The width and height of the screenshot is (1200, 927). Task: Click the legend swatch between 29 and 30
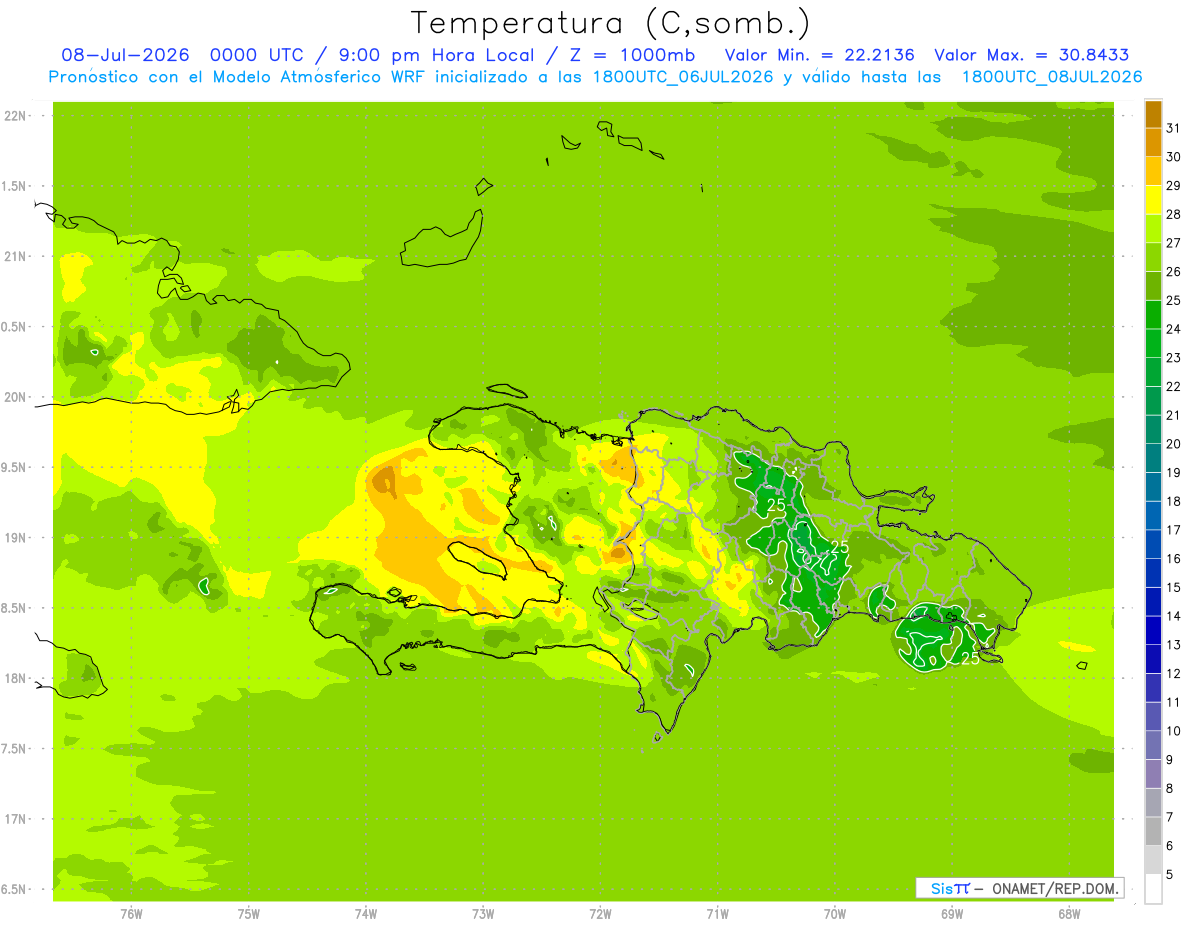[1153, 172]
